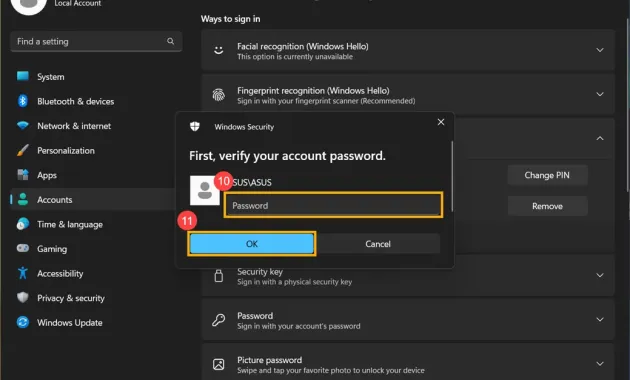Screen dimensions: 630x380
Task: Click the Apps icon in sidebar
Action: 23,175
